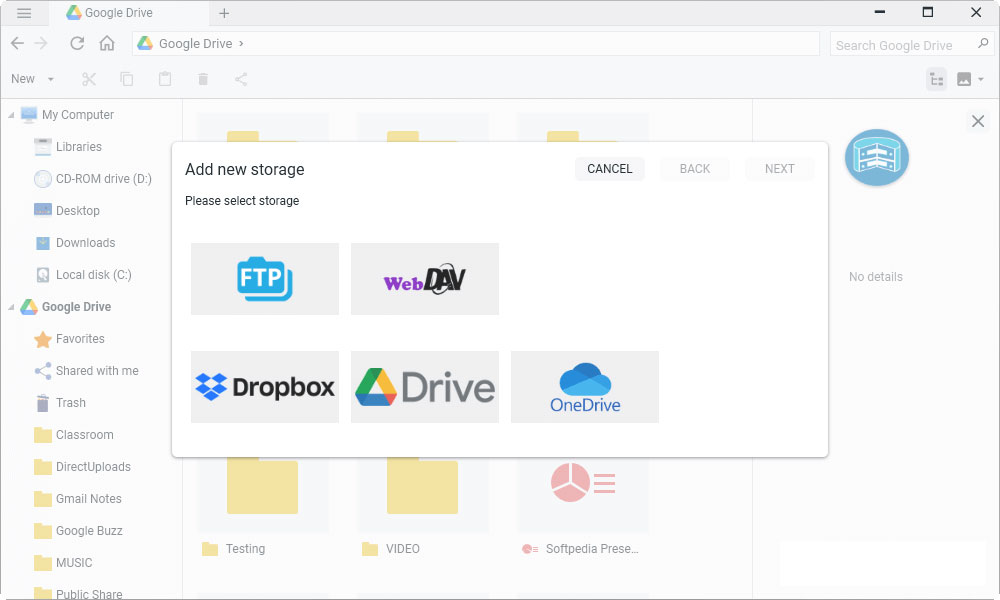Open Local disk (C:) in sidebar

(x=93, y=275)
